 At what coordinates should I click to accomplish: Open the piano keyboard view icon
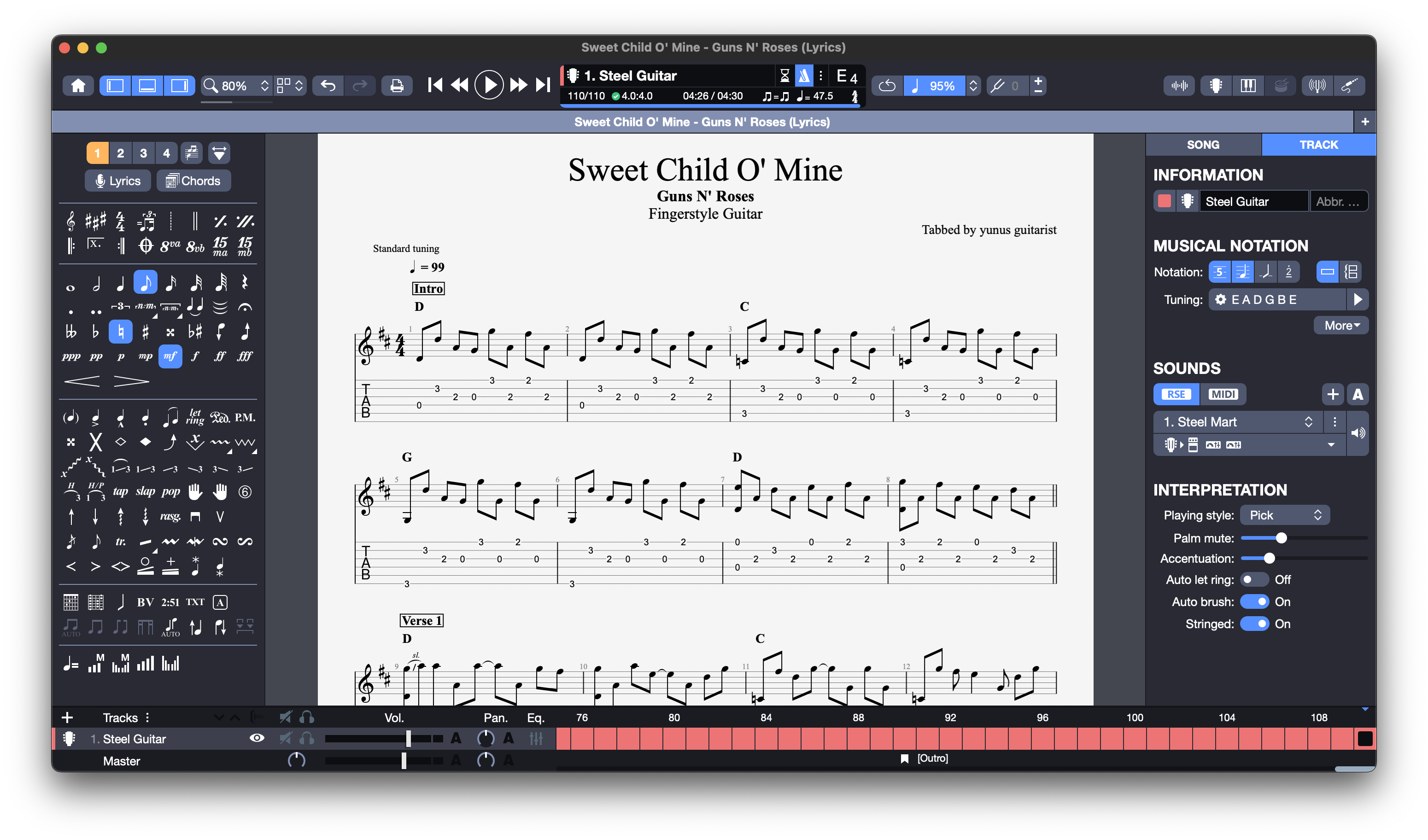tap(1248, 86)
